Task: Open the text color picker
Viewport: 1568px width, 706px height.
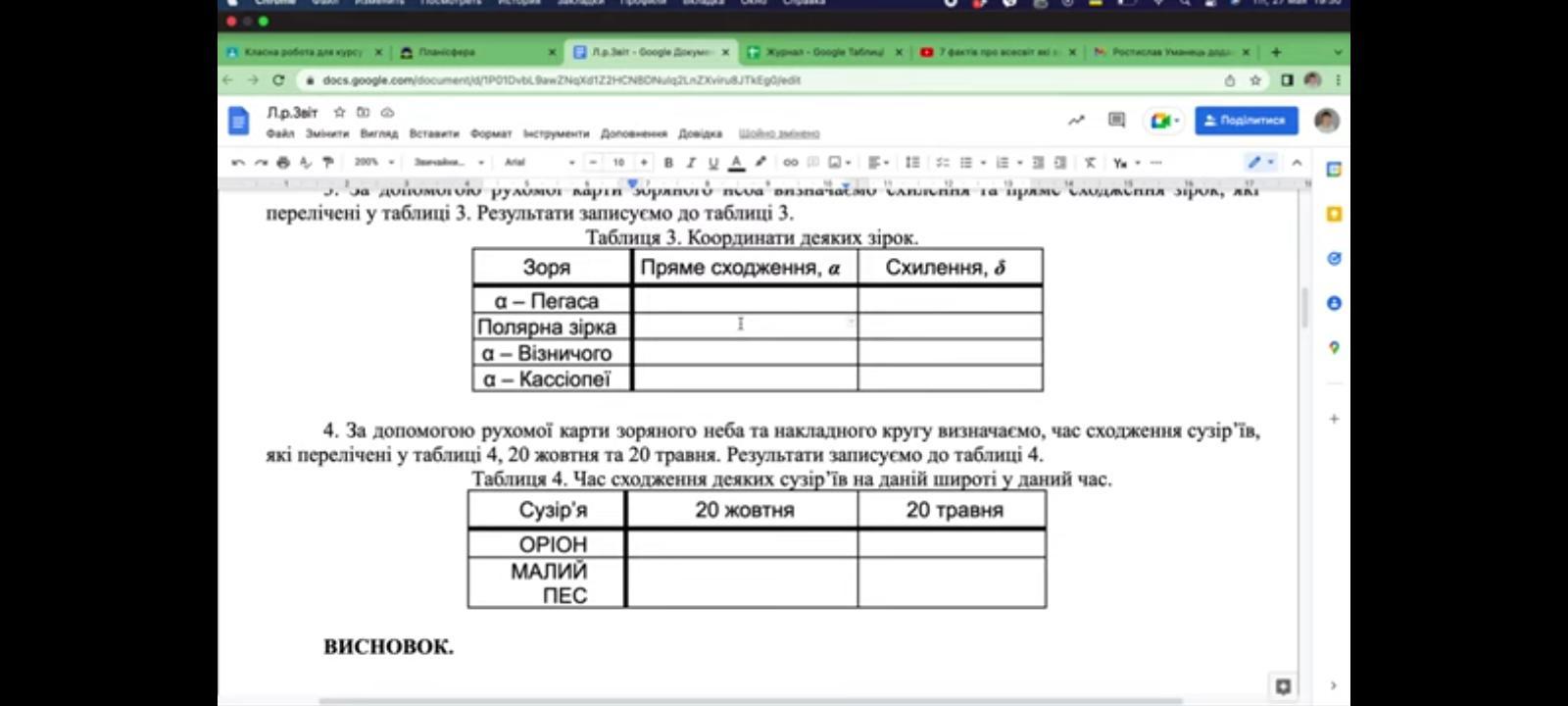Action: point(736,163)
